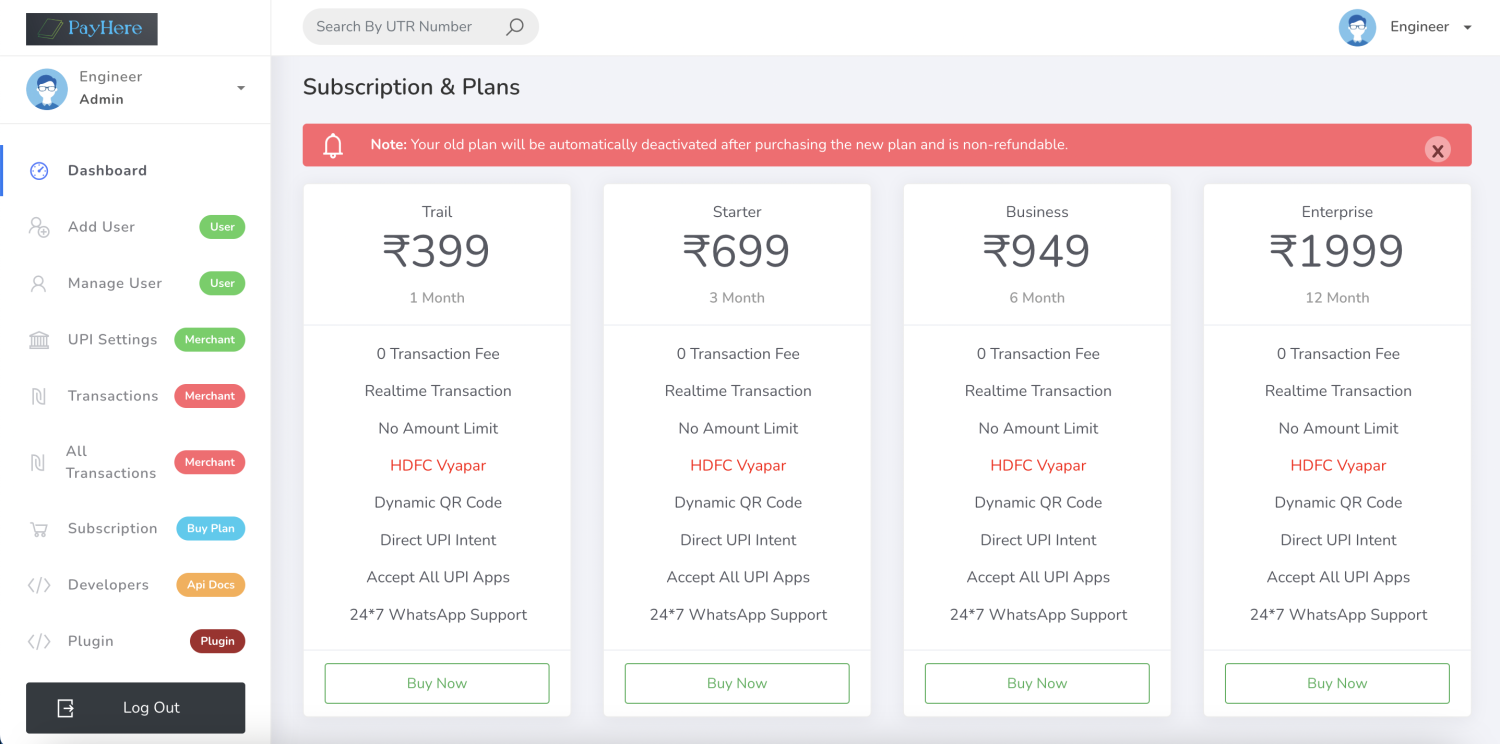Click the notification bell icon in alert
Image resolution: width=1500 pixels, height=744 pixels.
click(x=333, y=146)
